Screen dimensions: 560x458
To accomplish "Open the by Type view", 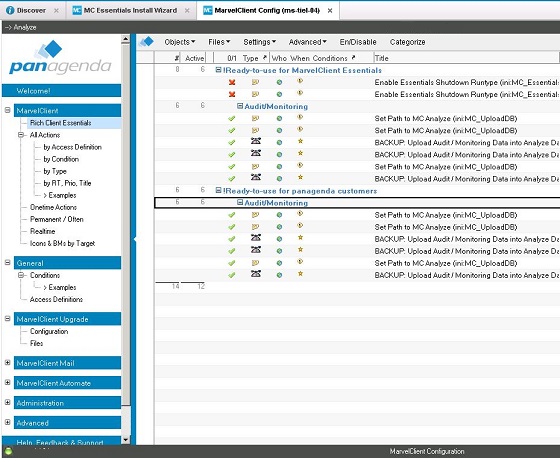I will click(x=55, y=171).
